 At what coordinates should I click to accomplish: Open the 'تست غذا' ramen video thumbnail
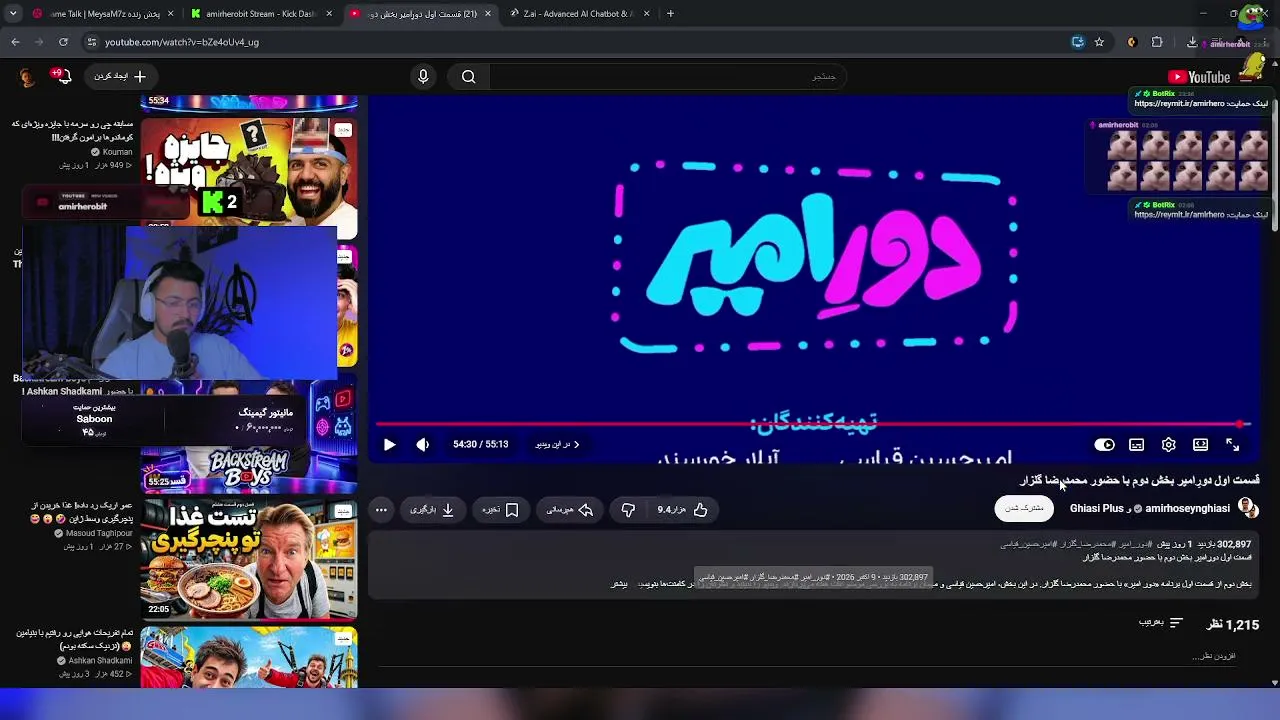coord(249,559)
